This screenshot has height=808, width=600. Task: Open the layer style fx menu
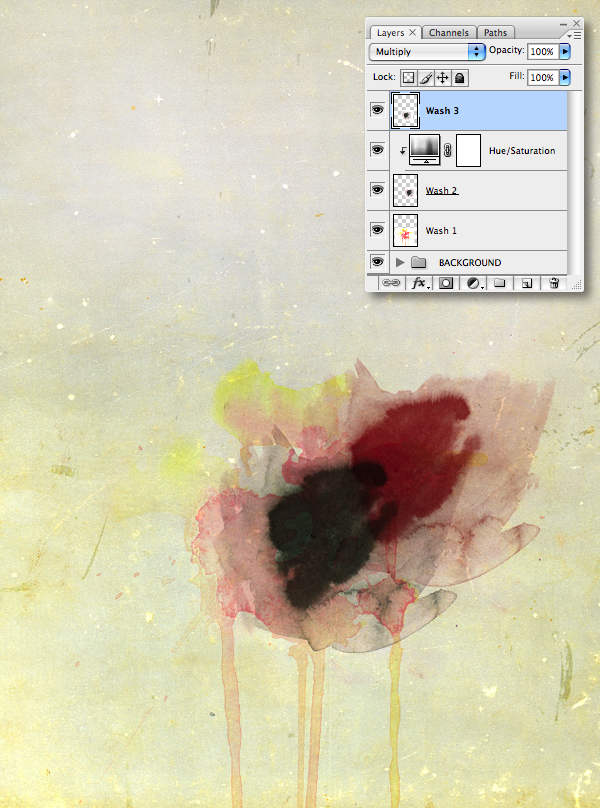point(420,283)
